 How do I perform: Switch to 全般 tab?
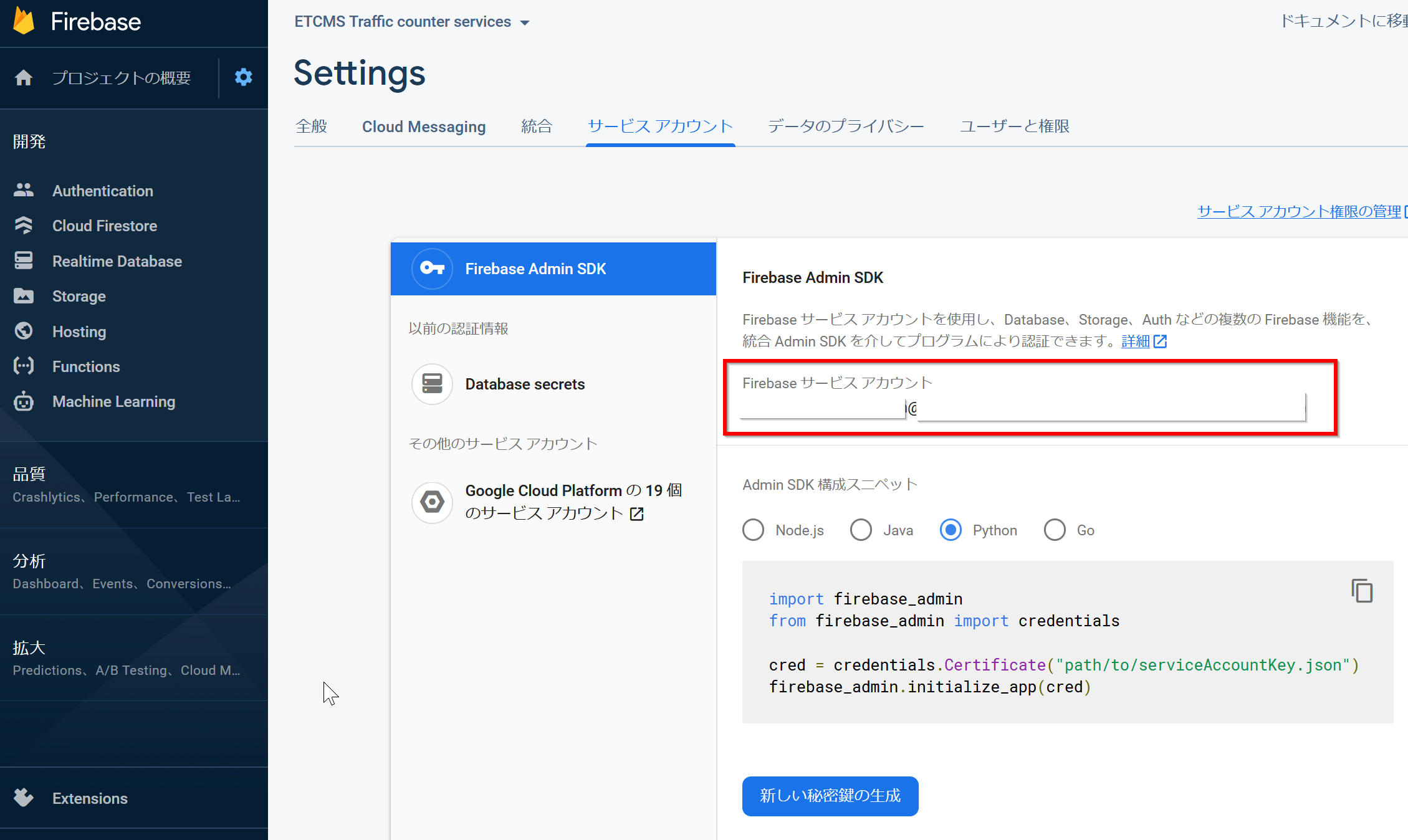tap(312, 126)
